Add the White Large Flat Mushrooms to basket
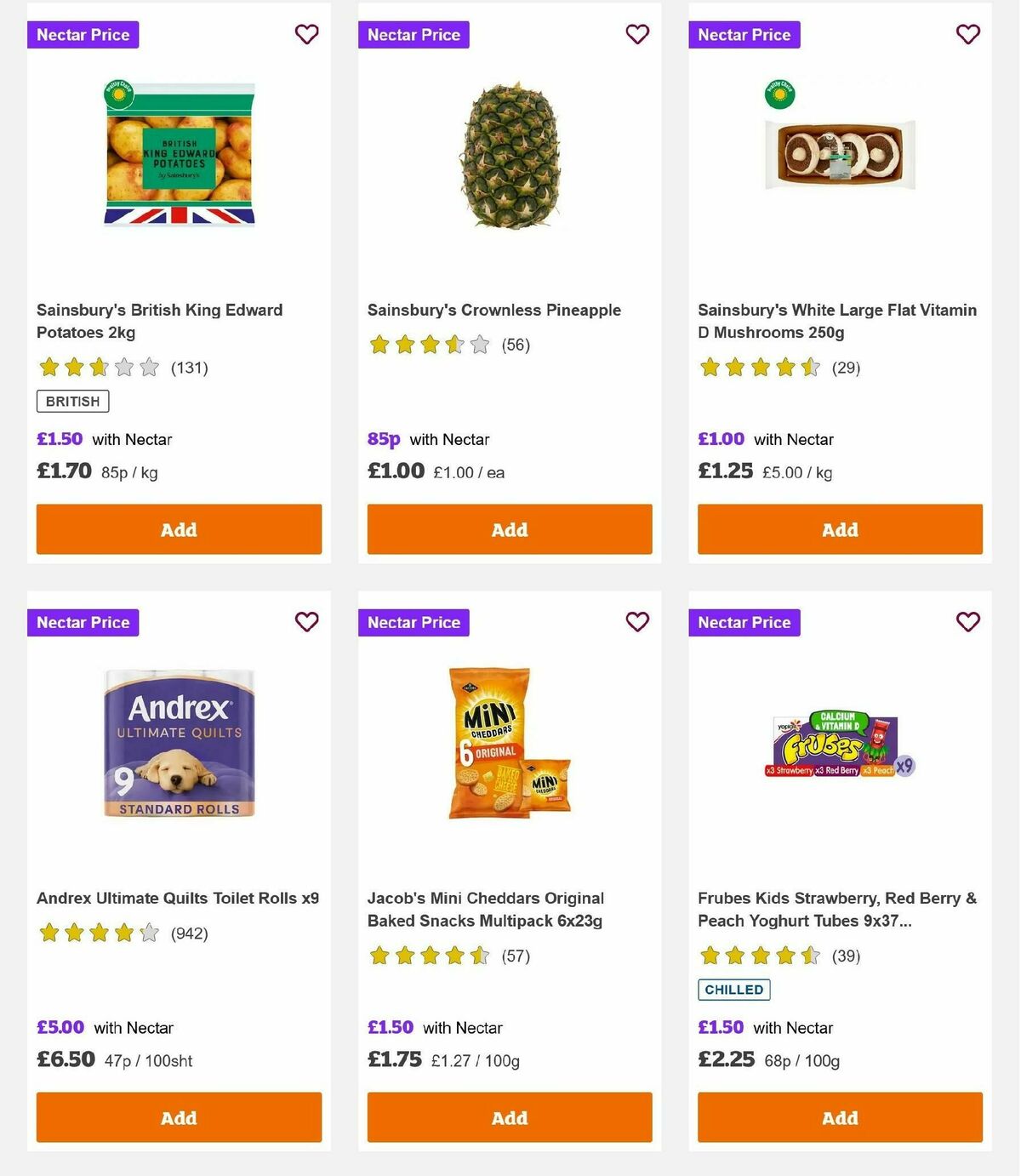Screen dimensions: 1021x1176 pos(839,529)
